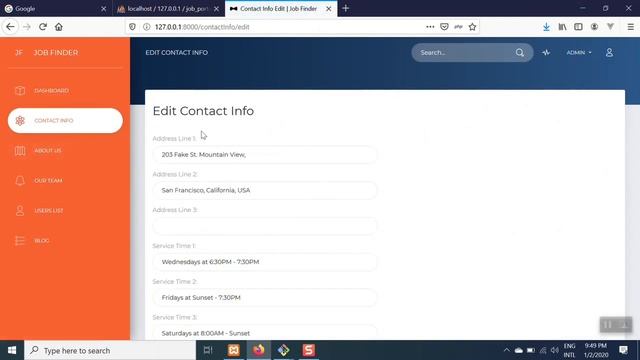Edit the Service Time 1 field
This screenshot has width=640, height=360.
(265, 262)
